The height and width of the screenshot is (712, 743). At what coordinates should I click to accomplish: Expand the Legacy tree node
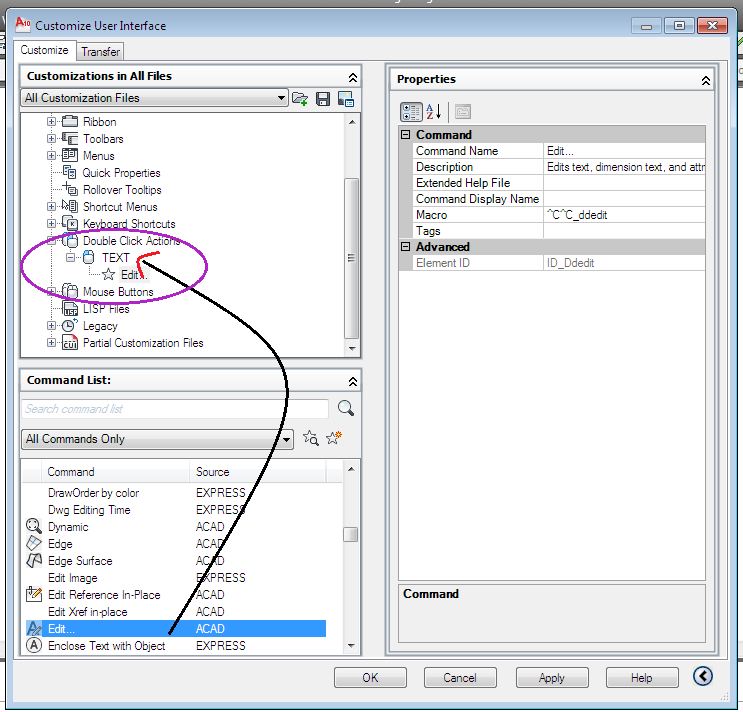click(51, 326)
